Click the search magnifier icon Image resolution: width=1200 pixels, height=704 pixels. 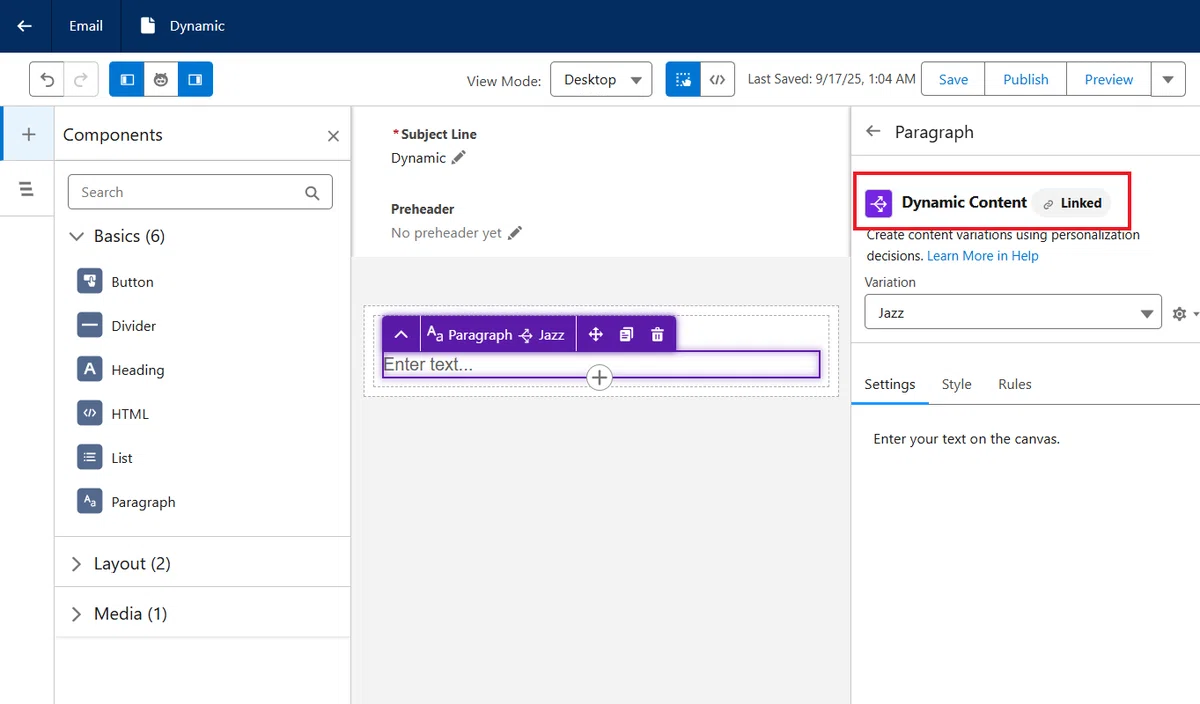(312, 193)
